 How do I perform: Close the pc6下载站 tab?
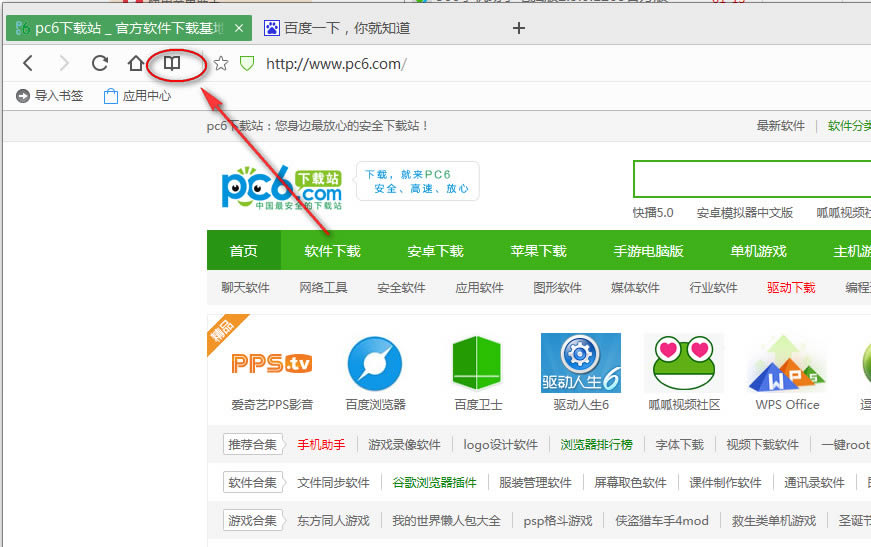(x=239, y=28)
